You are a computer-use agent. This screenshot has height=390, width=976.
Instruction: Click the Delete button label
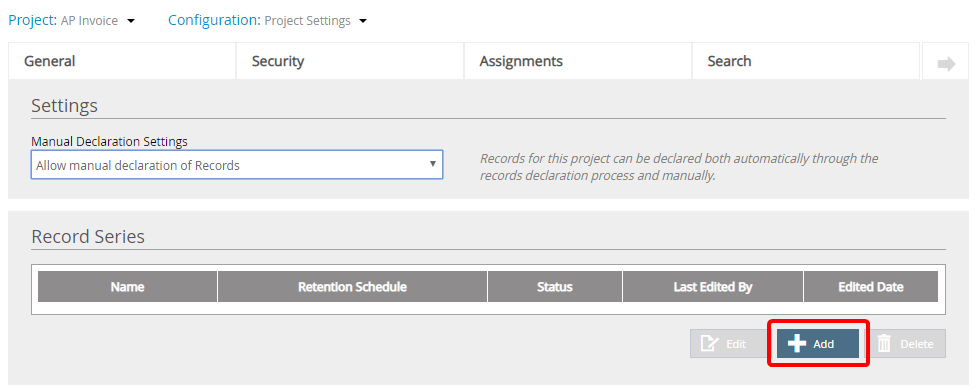click(x=917, y=344)
